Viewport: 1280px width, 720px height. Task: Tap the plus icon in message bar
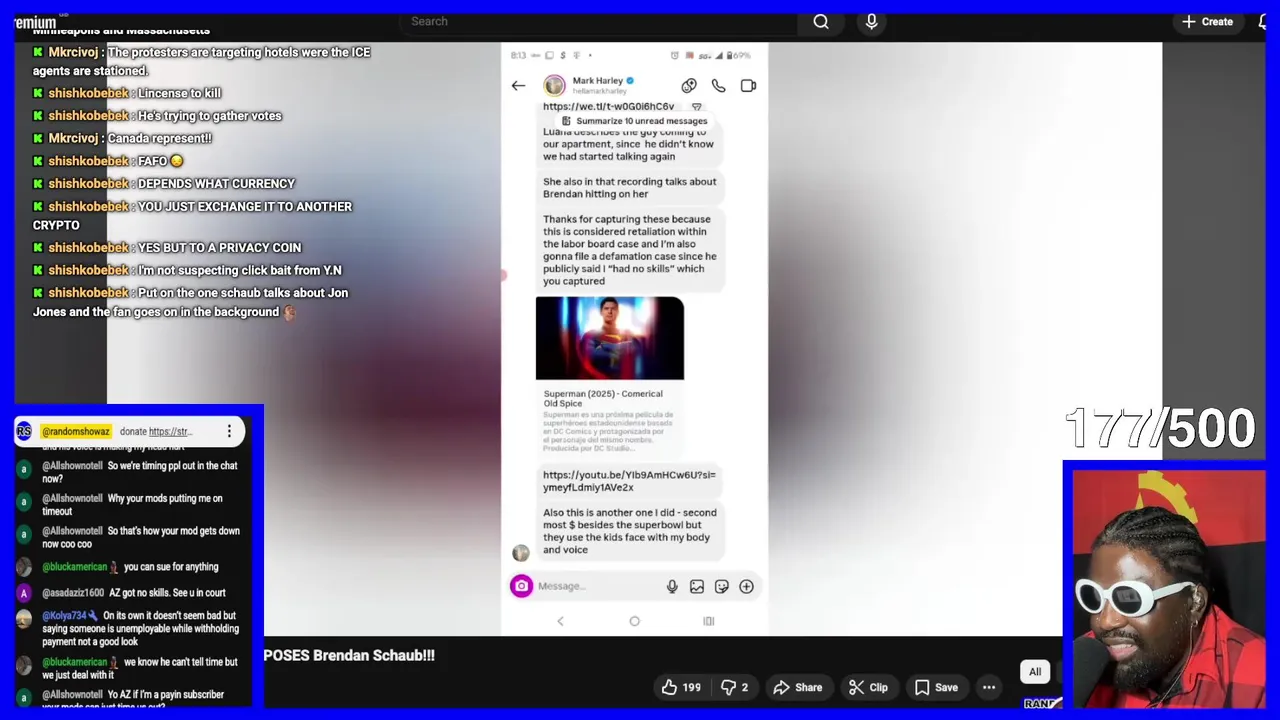pyautogui.click(x=746, y=587)
